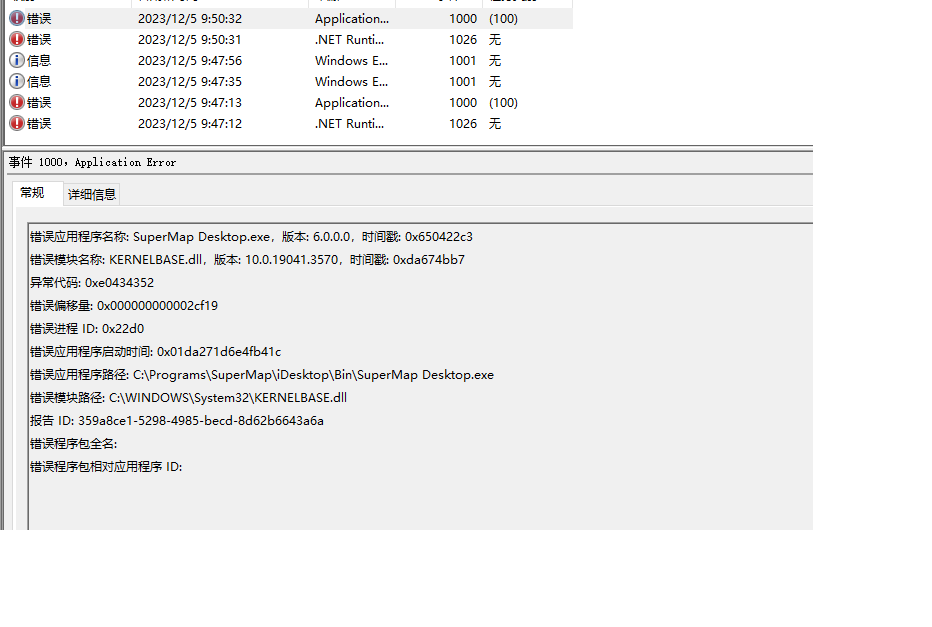The image size is (932, 627).
Task: Click .NET Runti... source in 9:47:12 row
Action: pyautogui.click(x=350, y=124)
